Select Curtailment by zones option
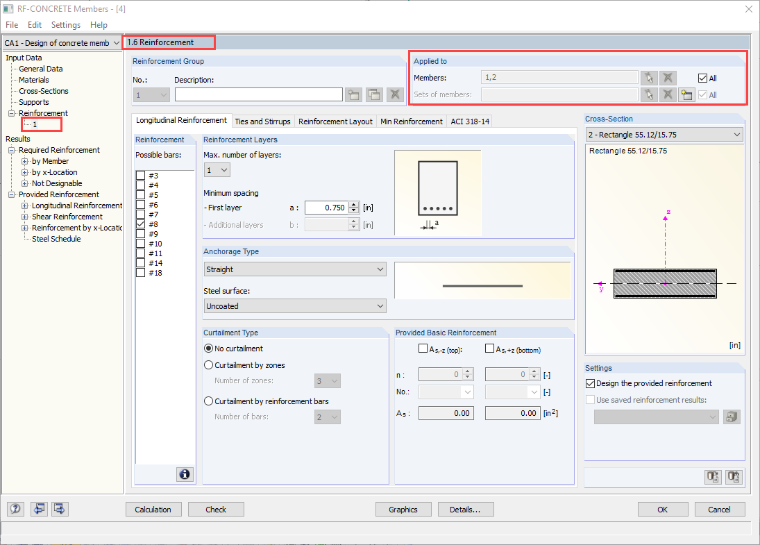 tap(208, 365)
